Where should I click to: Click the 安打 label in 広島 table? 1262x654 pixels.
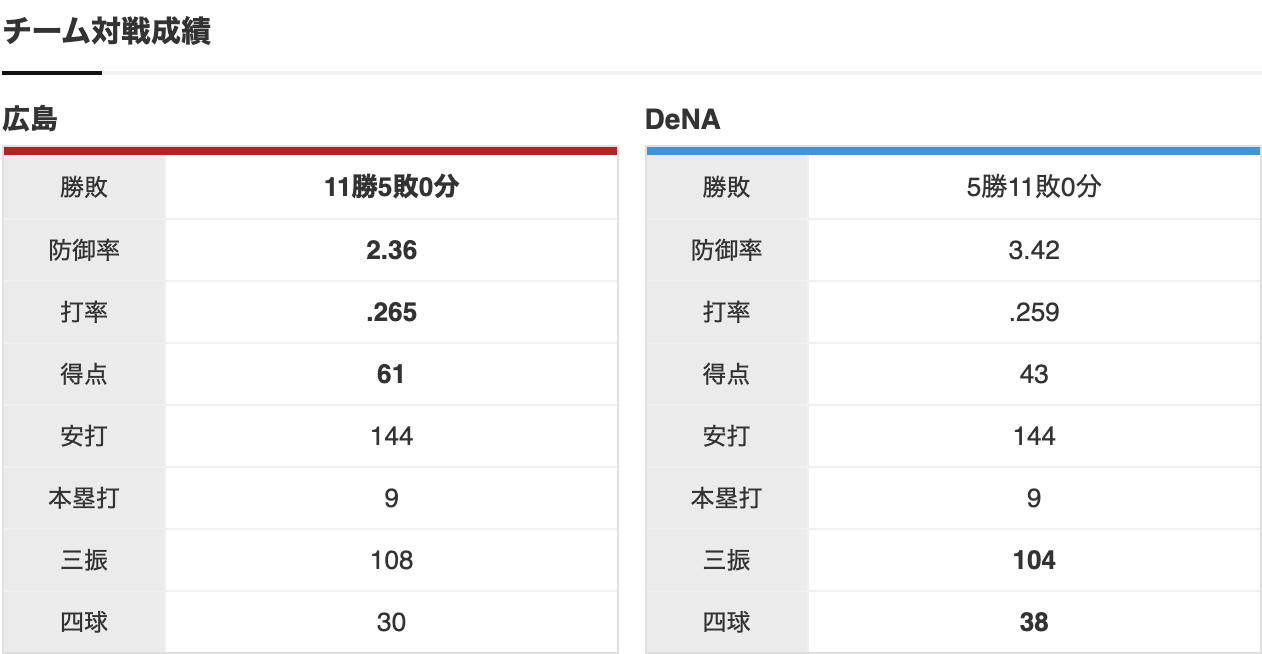[84, 436]
